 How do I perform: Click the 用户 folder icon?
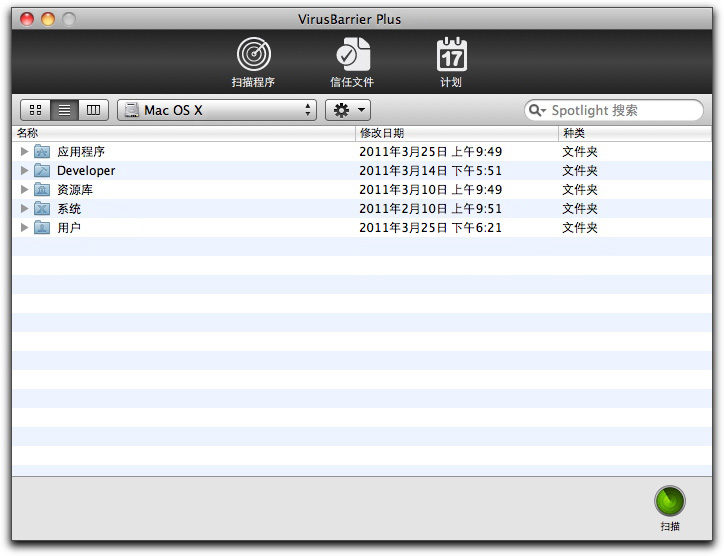point(42,227)
